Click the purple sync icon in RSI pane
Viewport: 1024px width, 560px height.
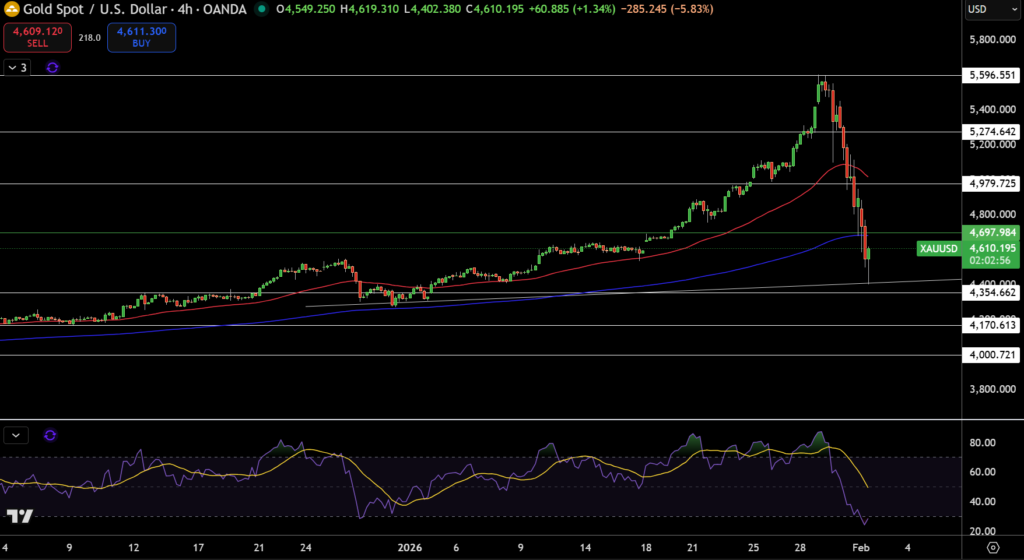pyautogui.click(x=51, y=435)
